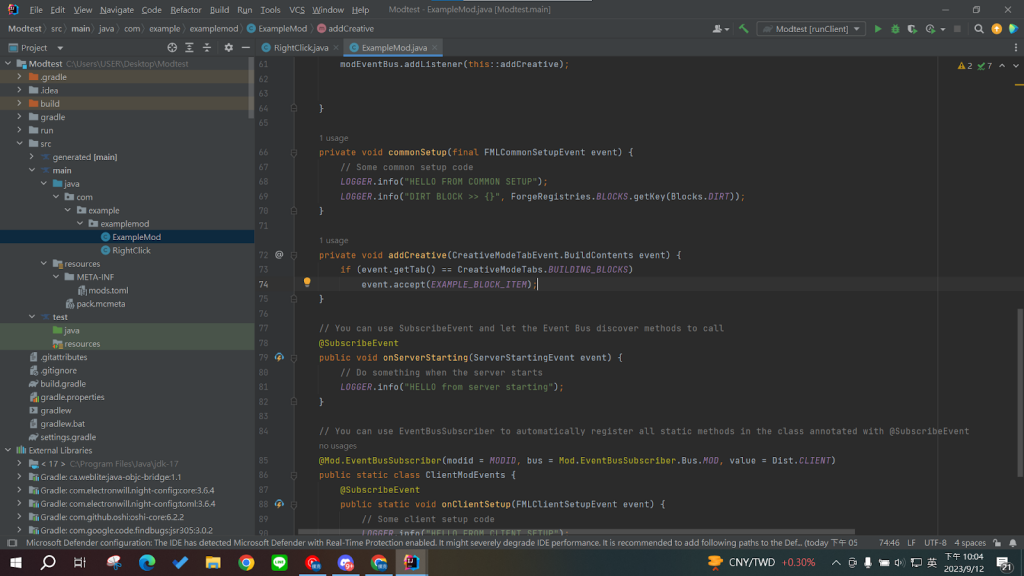Image resolution: width=1024 pixels, height=576 pixels.
Task: Expand the build folder in tree
Action: 19,103
